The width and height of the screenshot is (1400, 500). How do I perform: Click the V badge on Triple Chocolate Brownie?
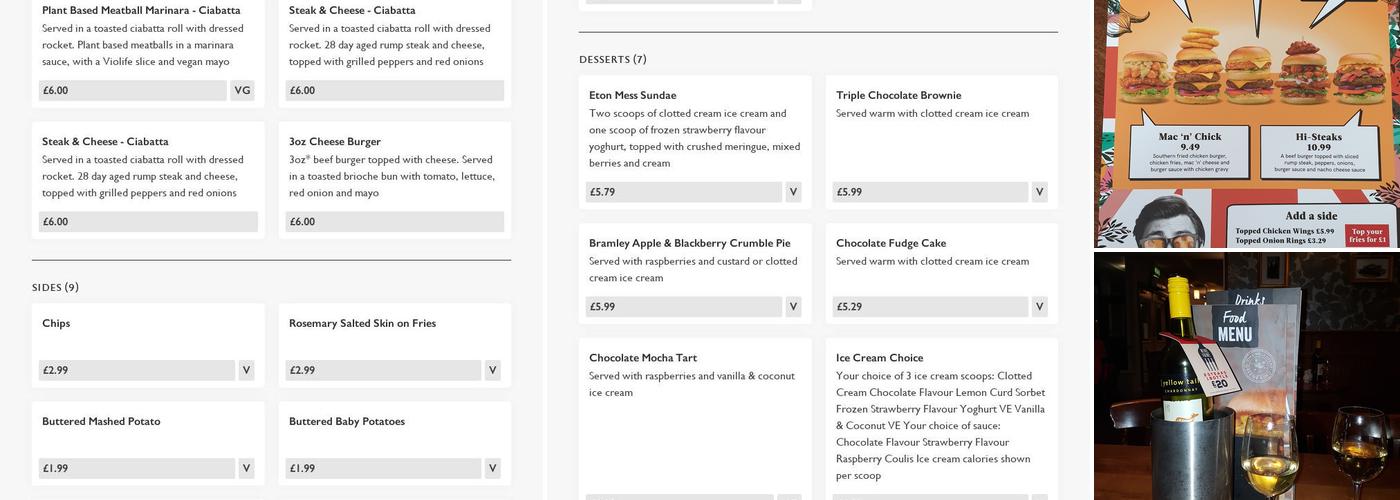point(1039,192)
